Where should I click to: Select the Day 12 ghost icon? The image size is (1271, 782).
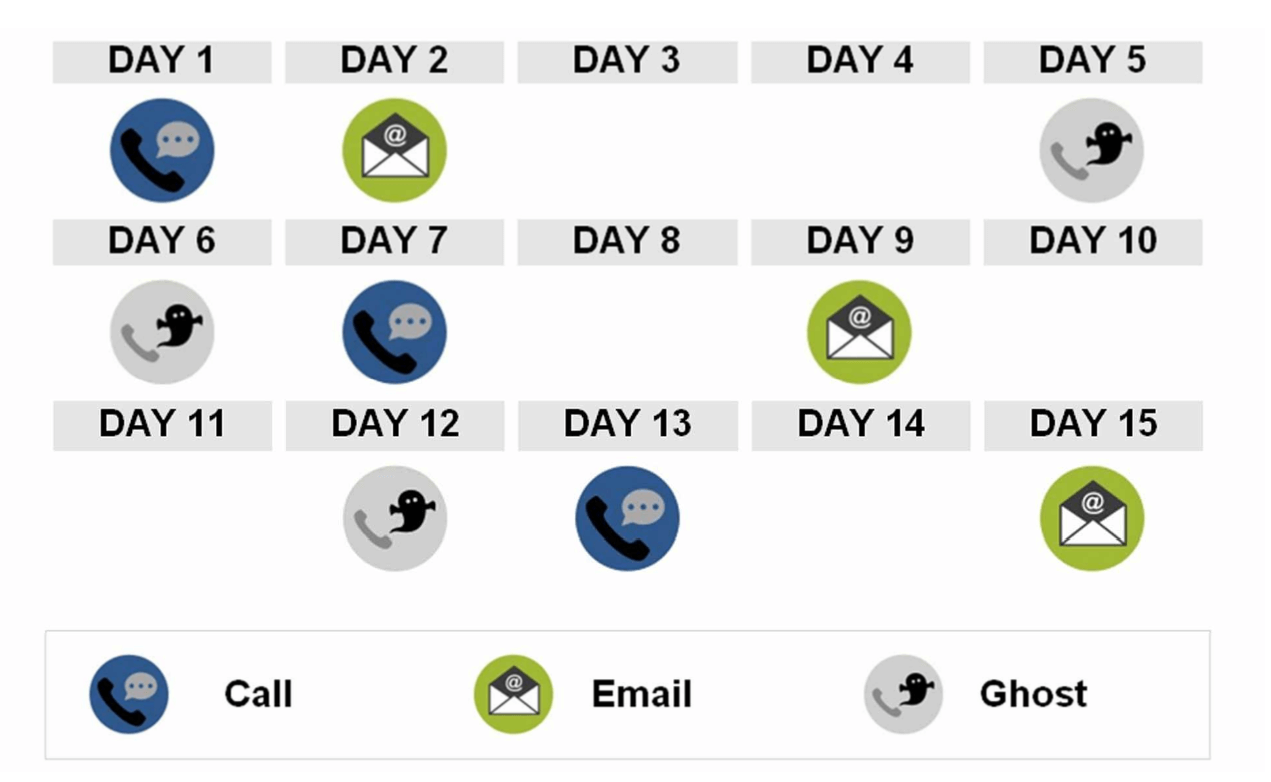pyautogui.click(x=395, y=518)
